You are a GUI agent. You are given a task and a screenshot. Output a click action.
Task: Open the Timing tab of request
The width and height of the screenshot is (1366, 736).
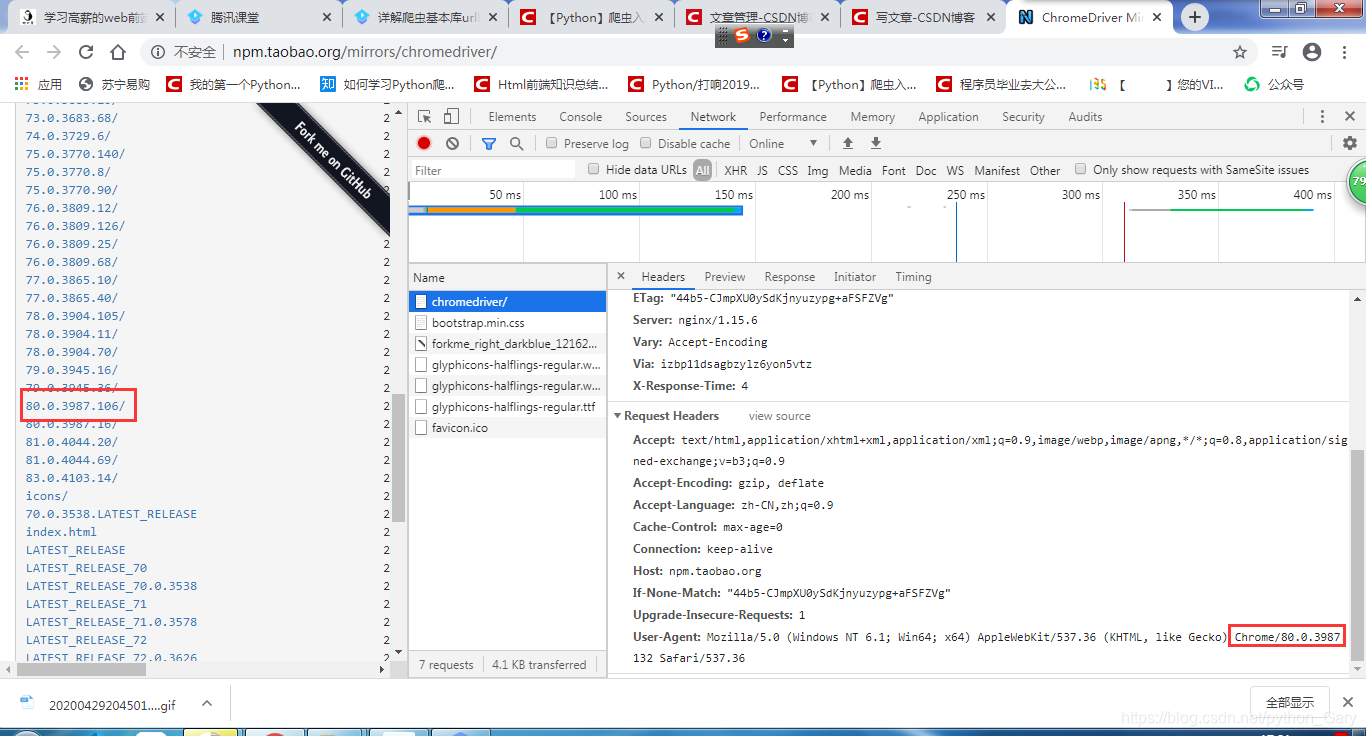tap(913, 277)
